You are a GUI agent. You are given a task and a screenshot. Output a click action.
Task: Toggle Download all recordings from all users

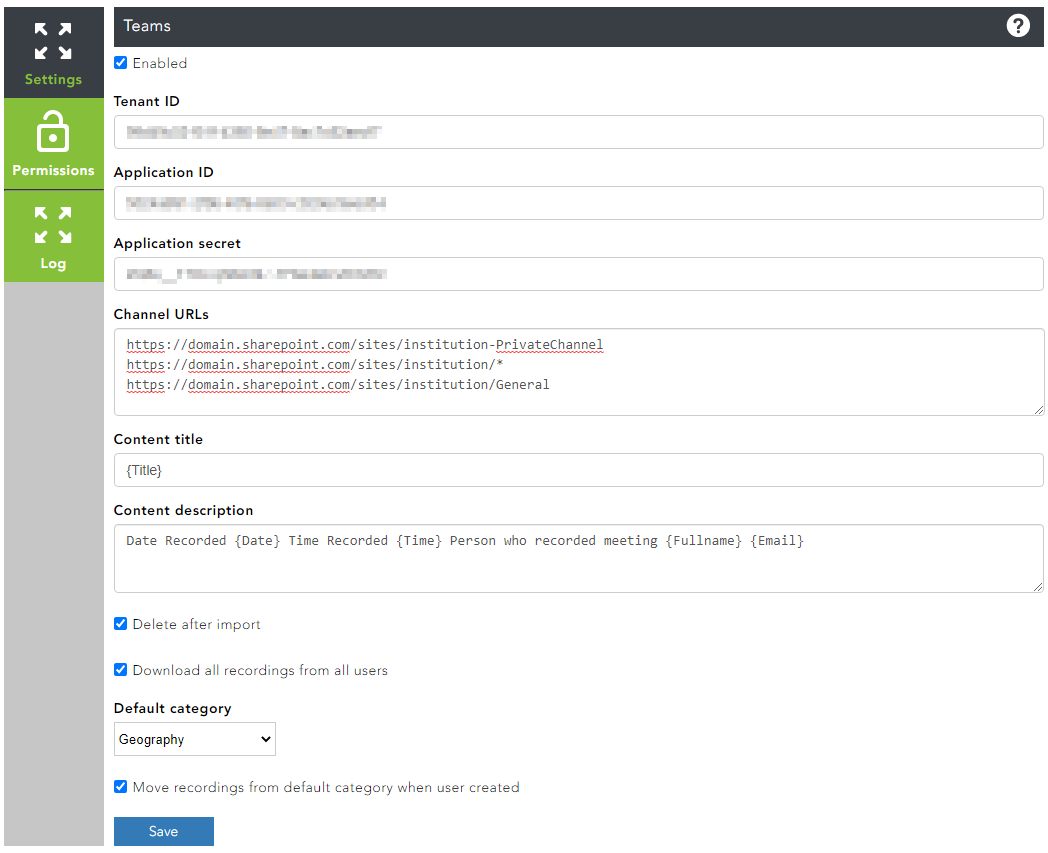[x=120, y=670]
